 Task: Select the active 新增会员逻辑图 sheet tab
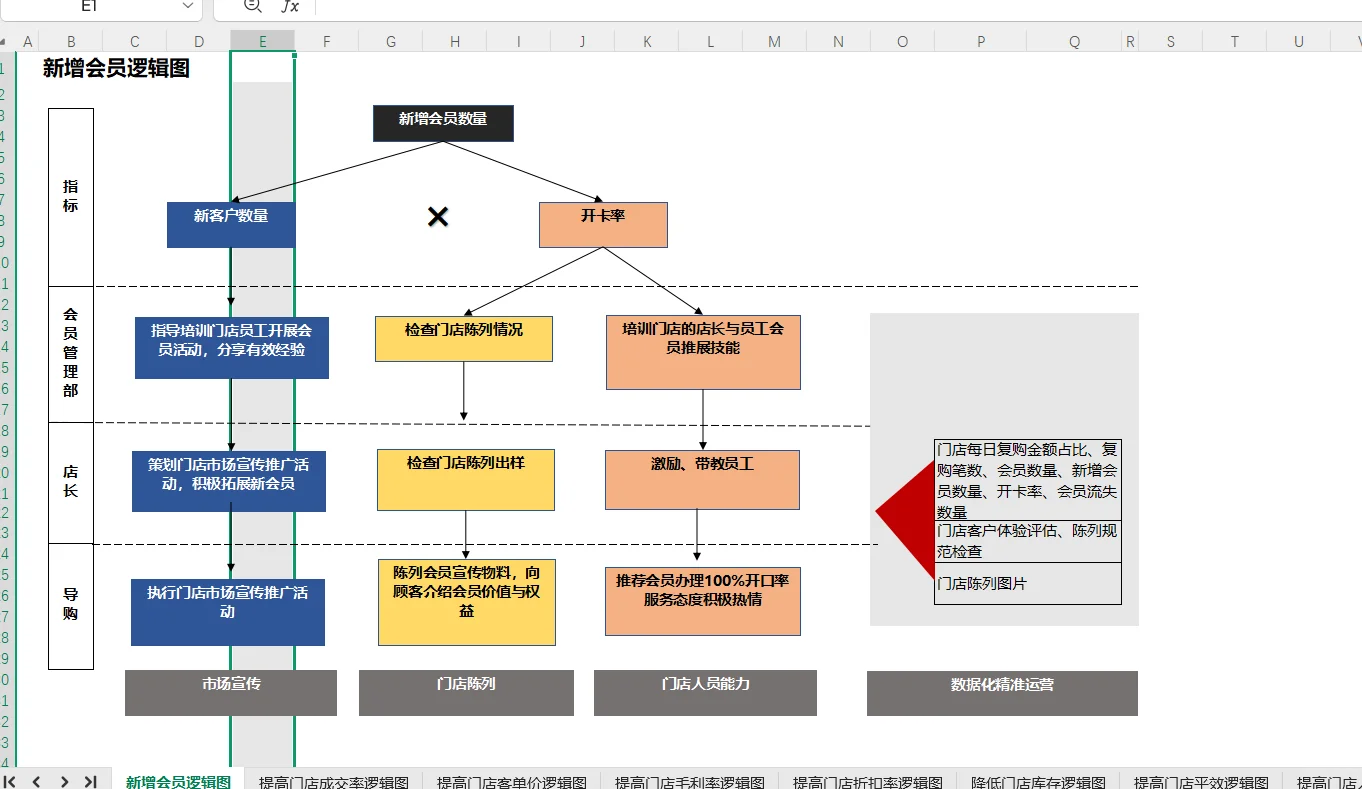[x=176, y=783]
